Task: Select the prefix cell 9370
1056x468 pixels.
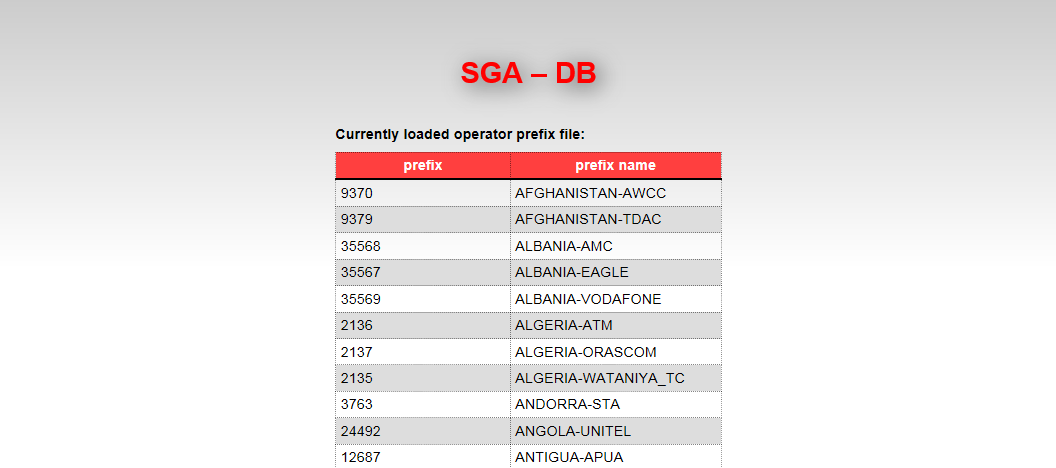Action: 423,193
